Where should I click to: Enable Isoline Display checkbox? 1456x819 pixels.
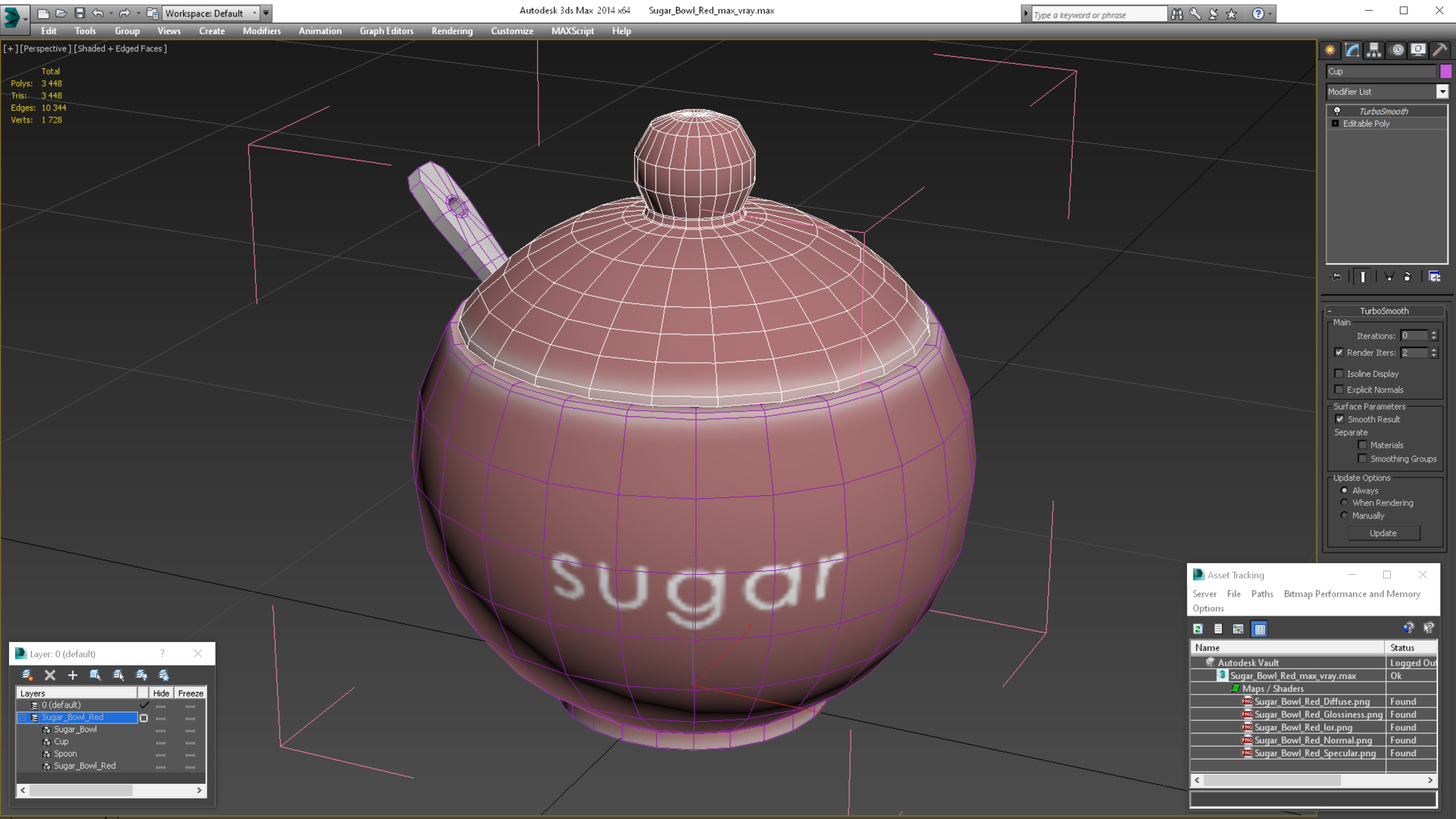1339,374
